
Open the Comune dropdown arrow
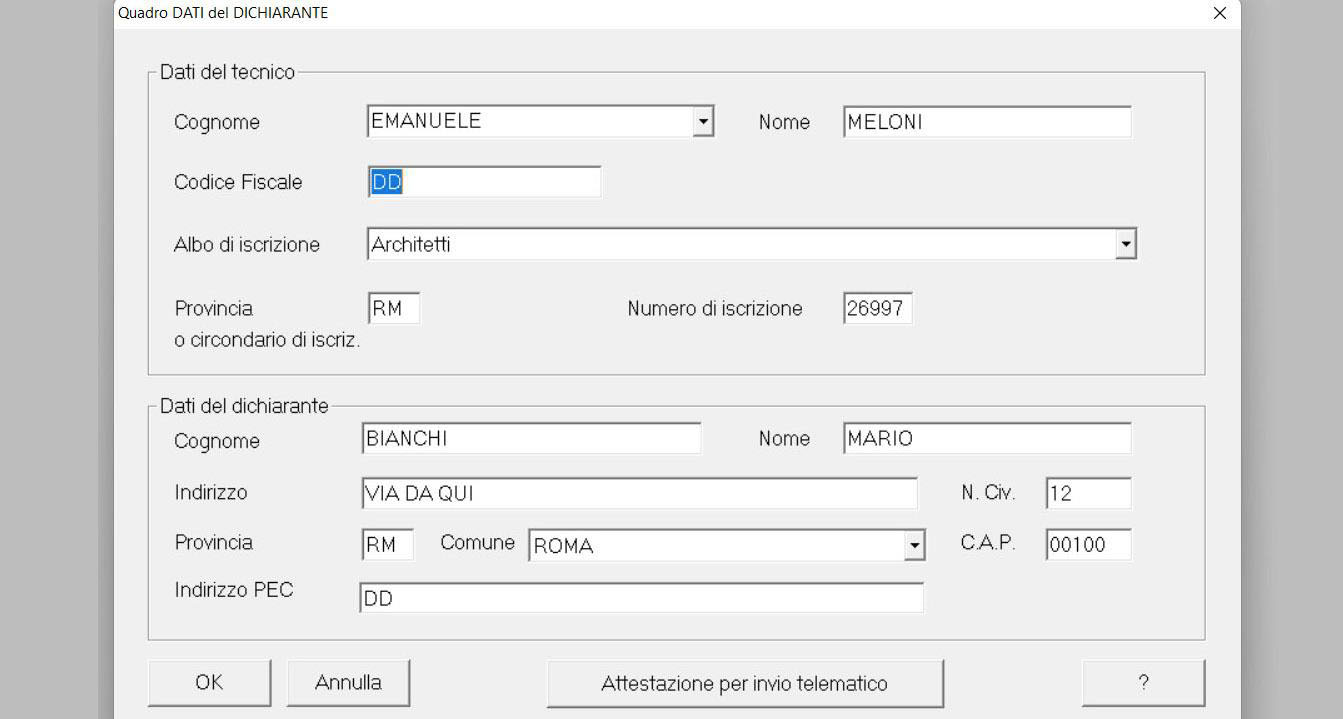pos(914,546)
